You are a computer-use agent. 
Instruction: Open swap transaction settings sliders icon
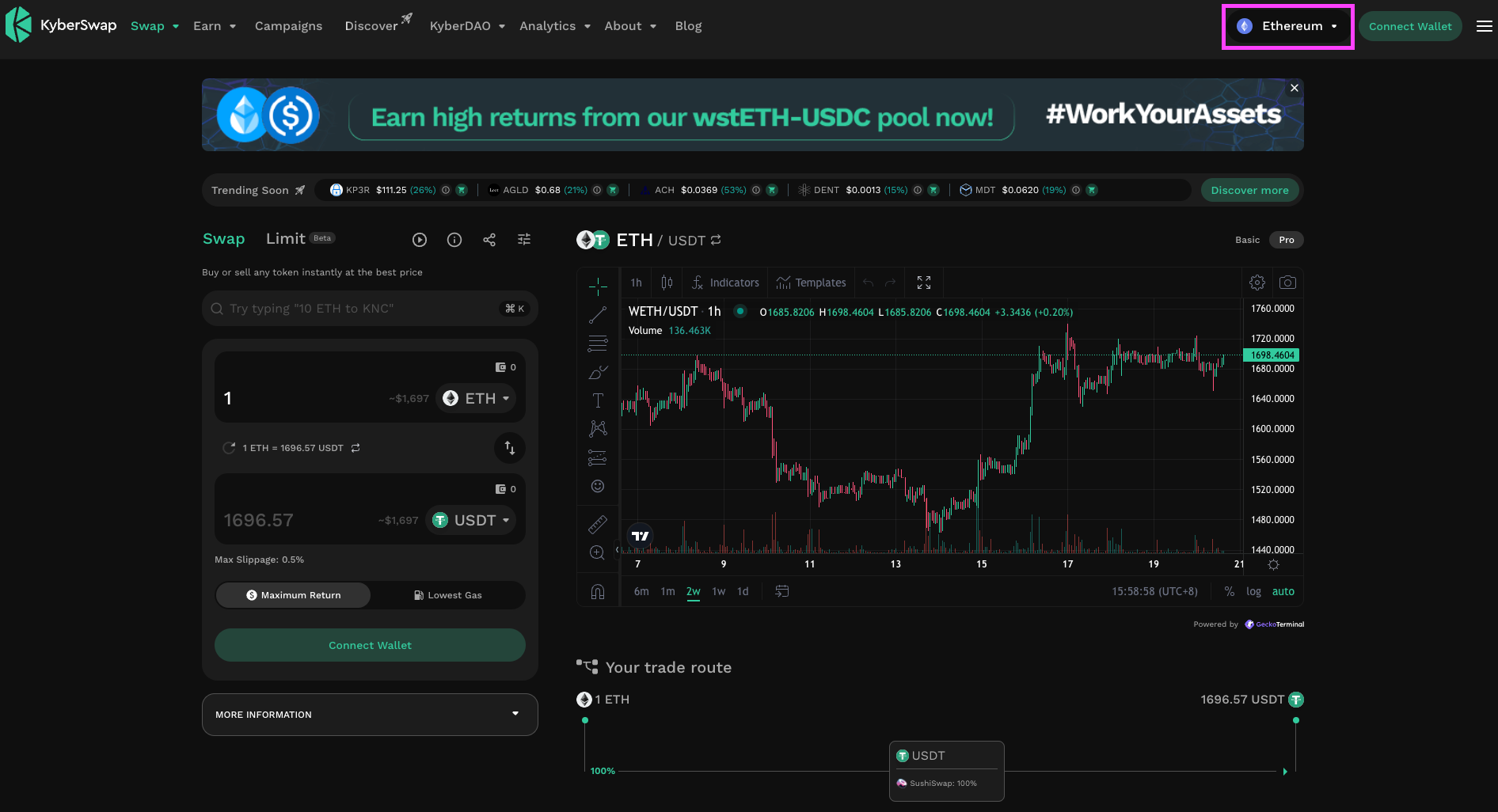click(524, 240)
